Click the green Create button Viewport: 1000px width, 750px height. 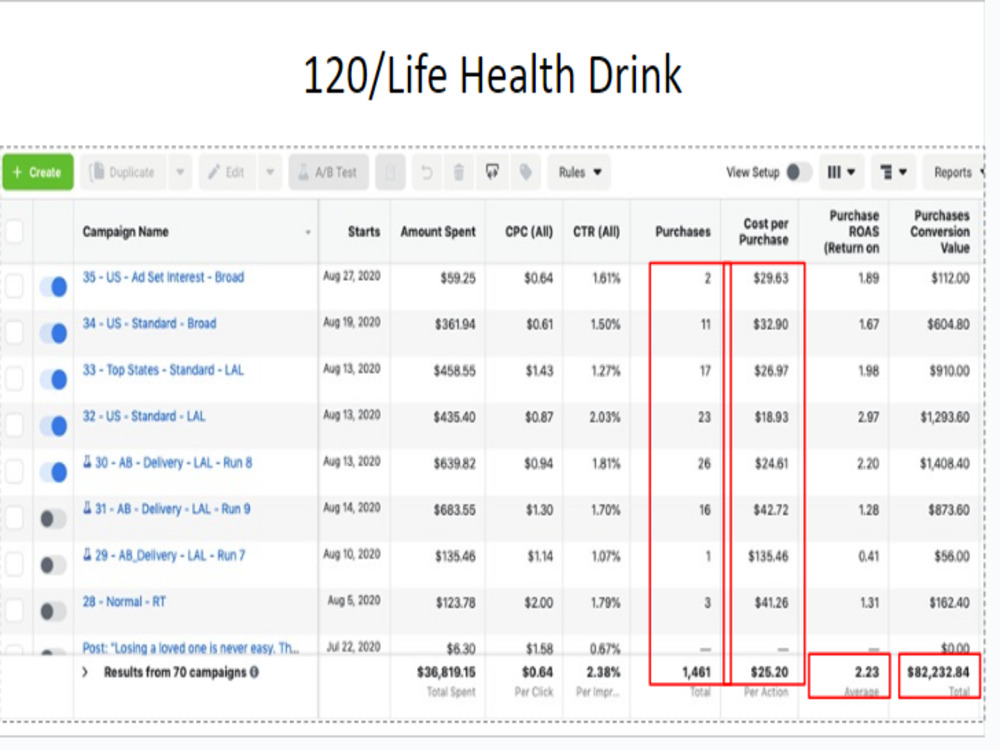38,172
